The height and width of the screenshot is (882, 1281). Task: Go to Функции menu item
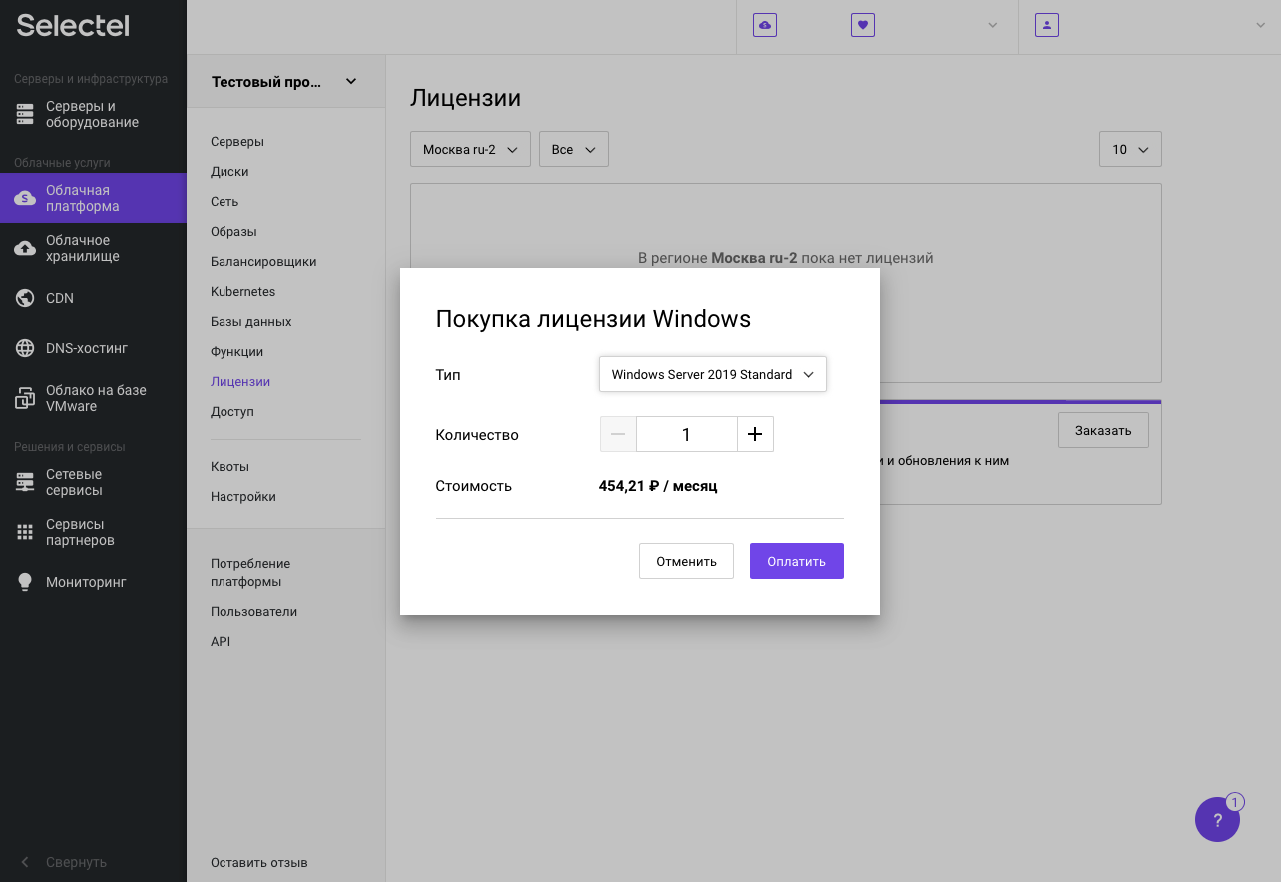(237, 352)
